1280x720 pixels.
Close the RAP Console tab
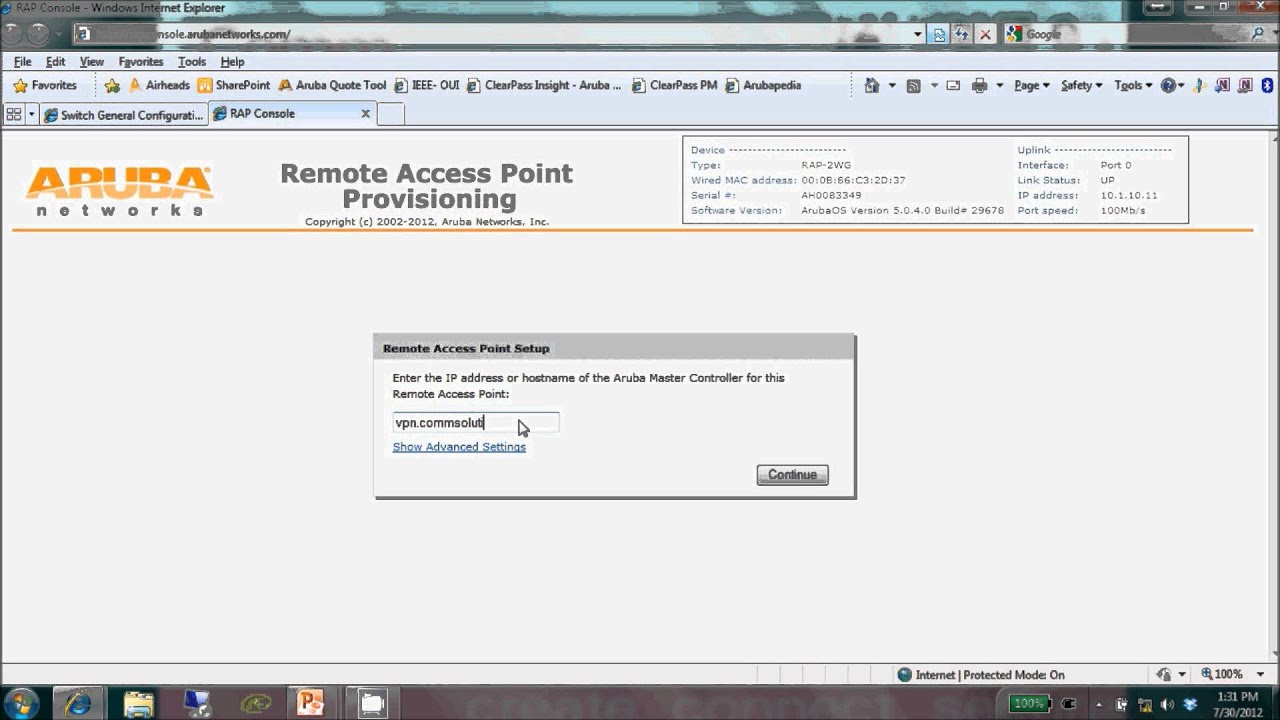(x=365, y=114)
